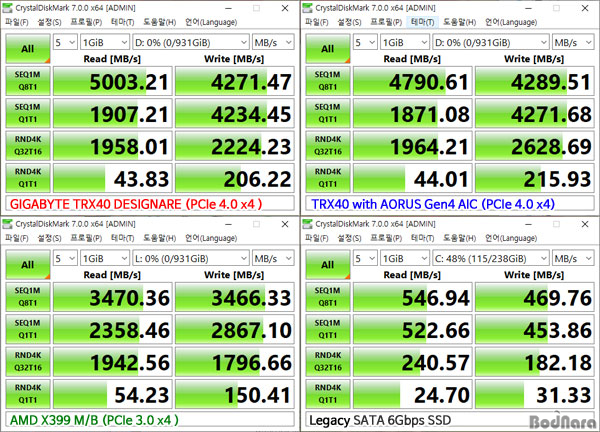Click the 43.83 read result
This screenshot has width=600, height=432.
pos(113,178)
